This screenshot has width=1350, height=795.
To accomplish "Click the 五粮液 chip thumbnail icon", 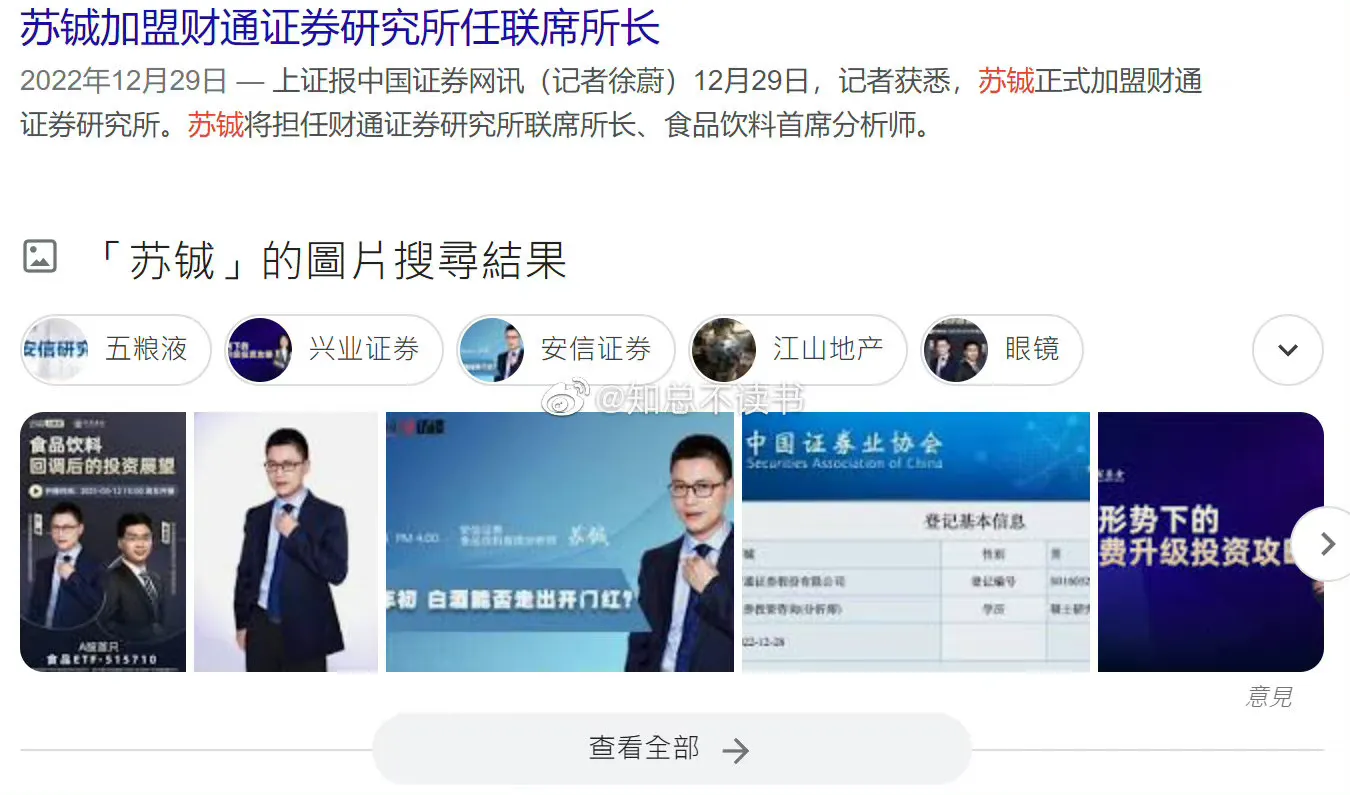I will [x=55, y=350].
